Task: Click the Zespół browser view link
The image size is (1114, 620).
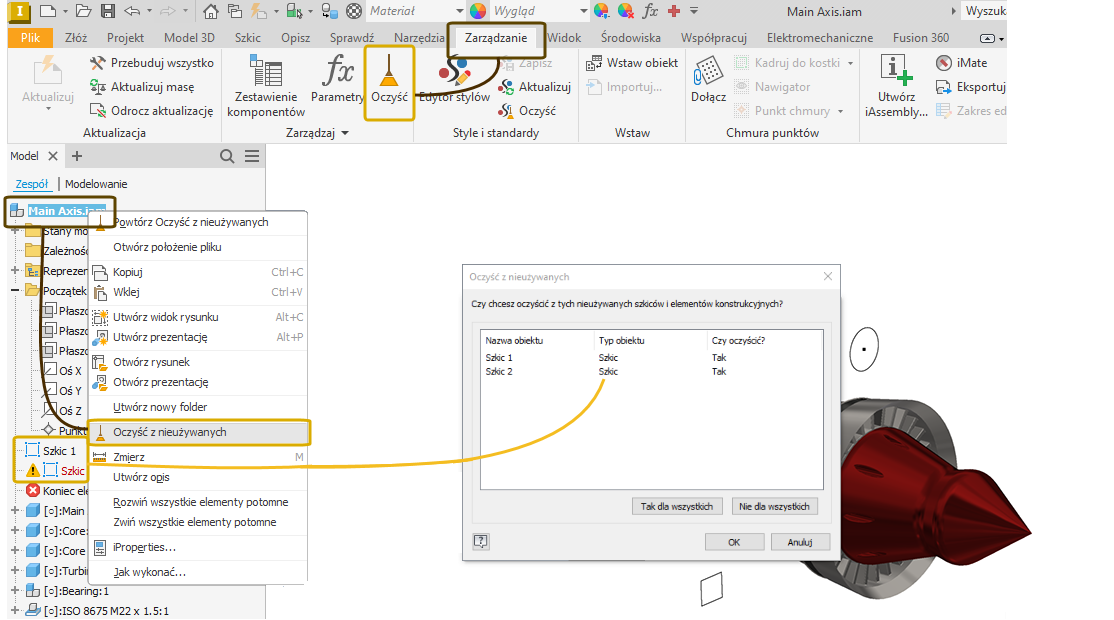Action: 32,184
